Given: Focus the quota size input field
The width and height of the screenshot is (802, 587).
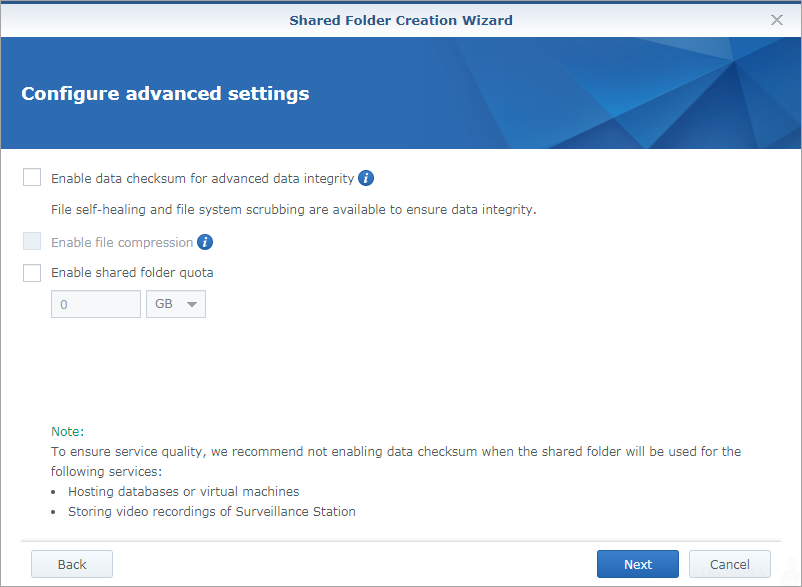Looking at the screenshot, I should [96, 304].
